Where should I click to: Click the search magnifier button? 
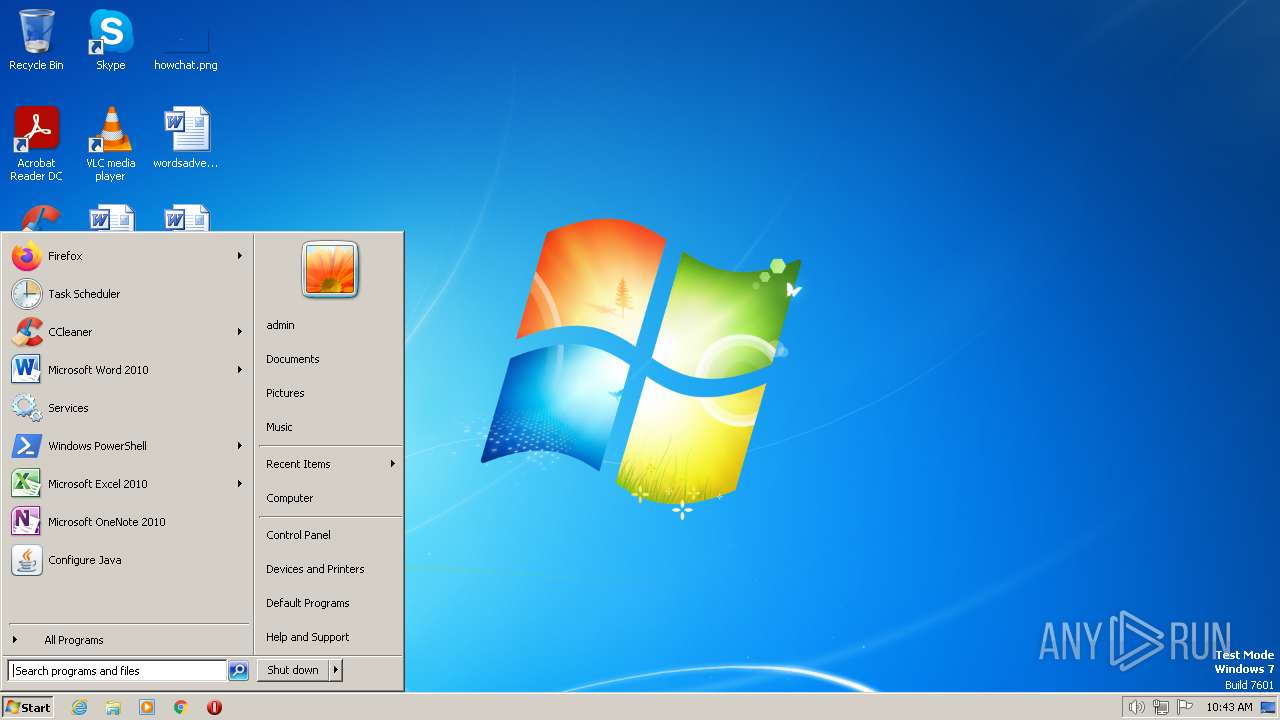238,671
